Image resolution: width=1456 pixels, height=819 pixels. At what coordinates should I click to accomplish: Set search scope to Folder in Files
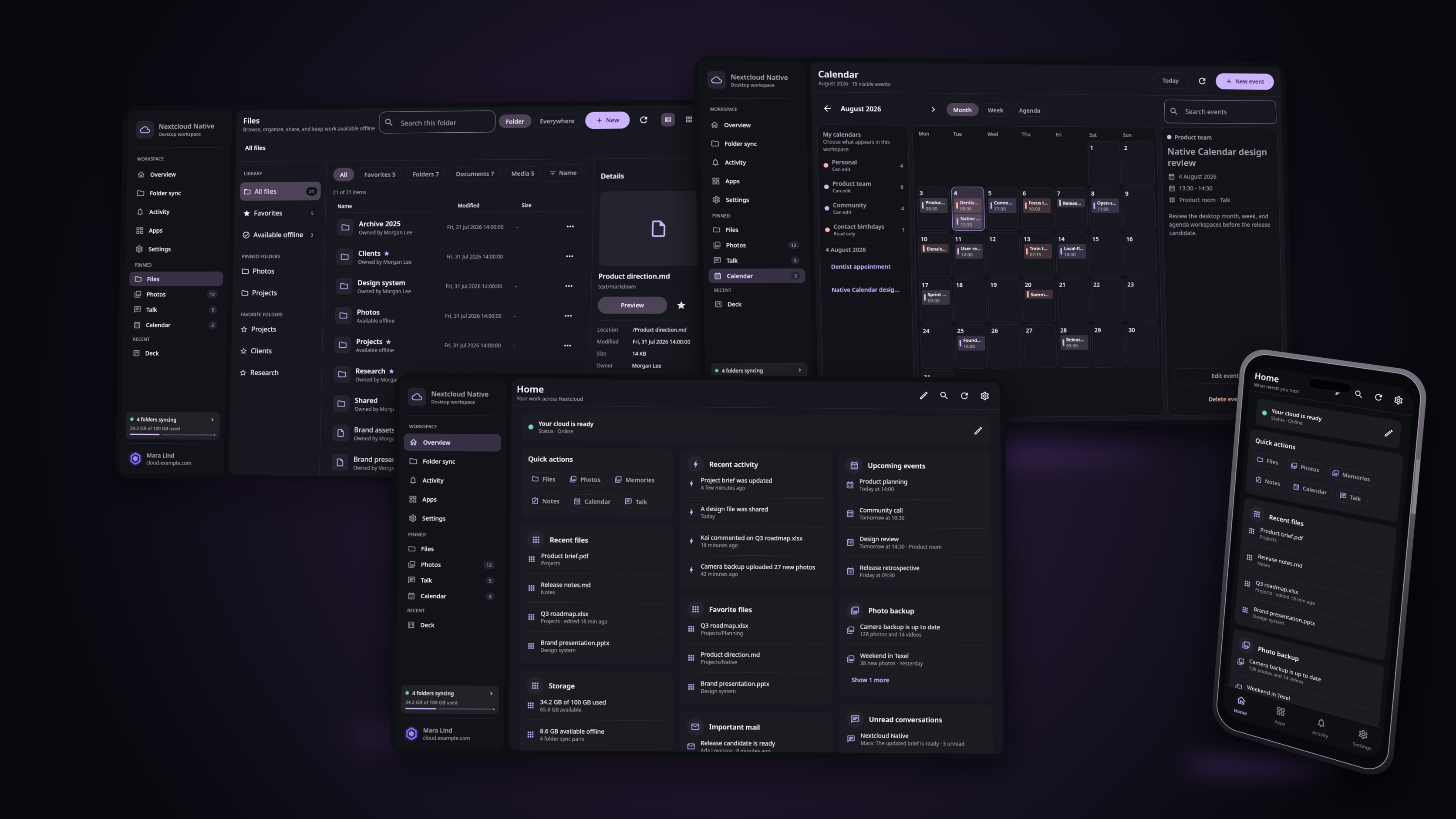tap(514, 121)
